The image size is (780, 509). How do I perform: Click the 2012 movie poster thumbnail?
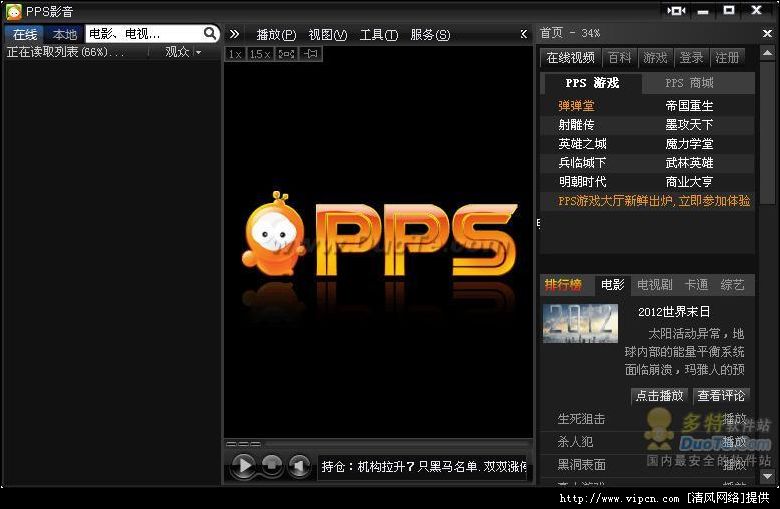pos(581,323)
